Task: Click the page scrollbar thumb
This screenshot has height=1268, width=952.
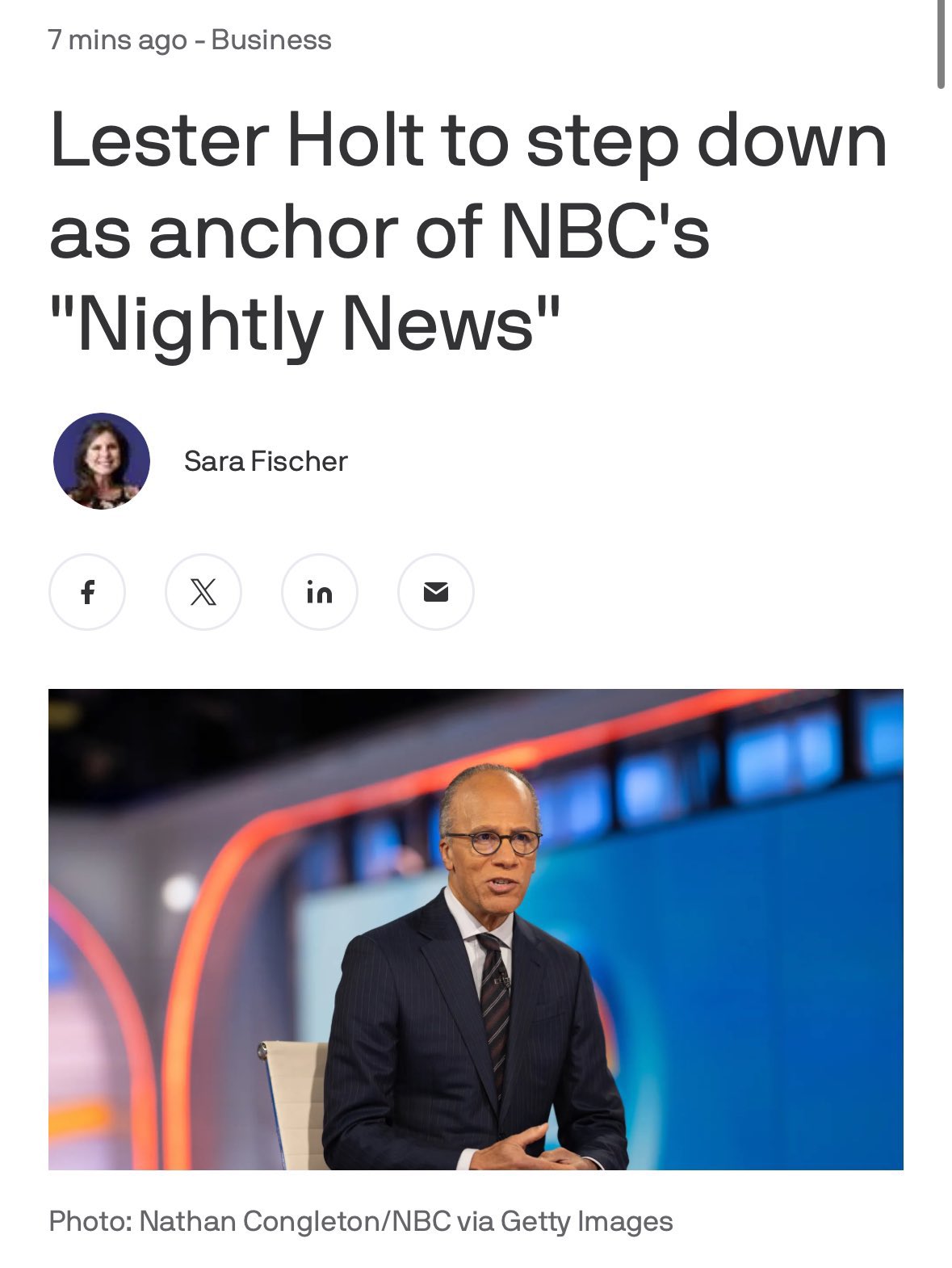Action: point(941,44)
